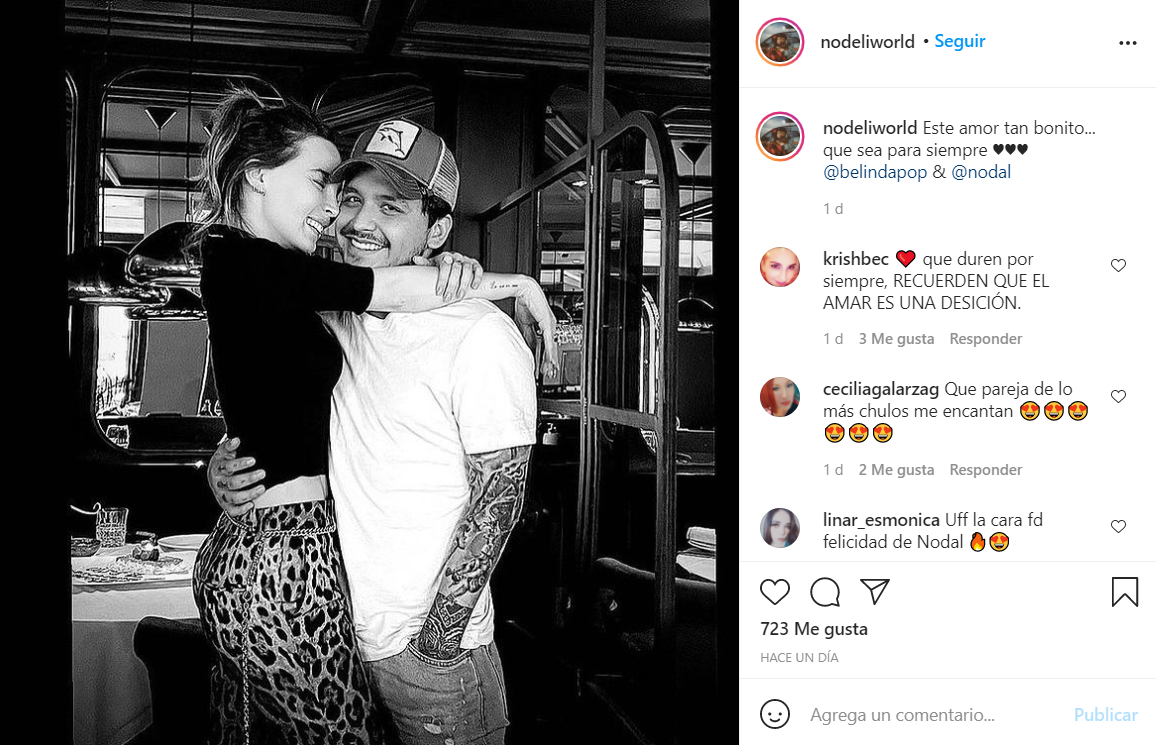Open comments via the speech bubble icon
The height and width of the screenshot is (745, 1156).
pos(824,592)
